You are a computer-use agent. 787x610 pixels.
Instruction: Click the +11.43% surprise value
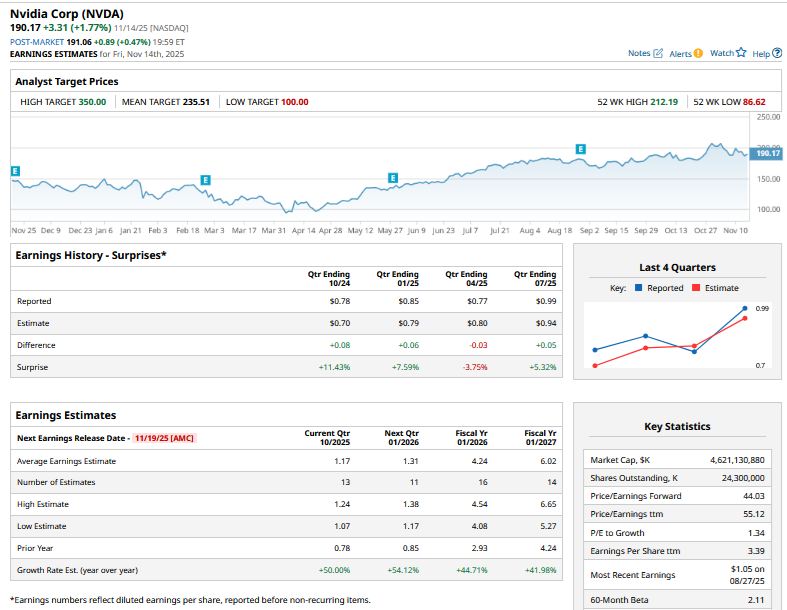[334, 367]
